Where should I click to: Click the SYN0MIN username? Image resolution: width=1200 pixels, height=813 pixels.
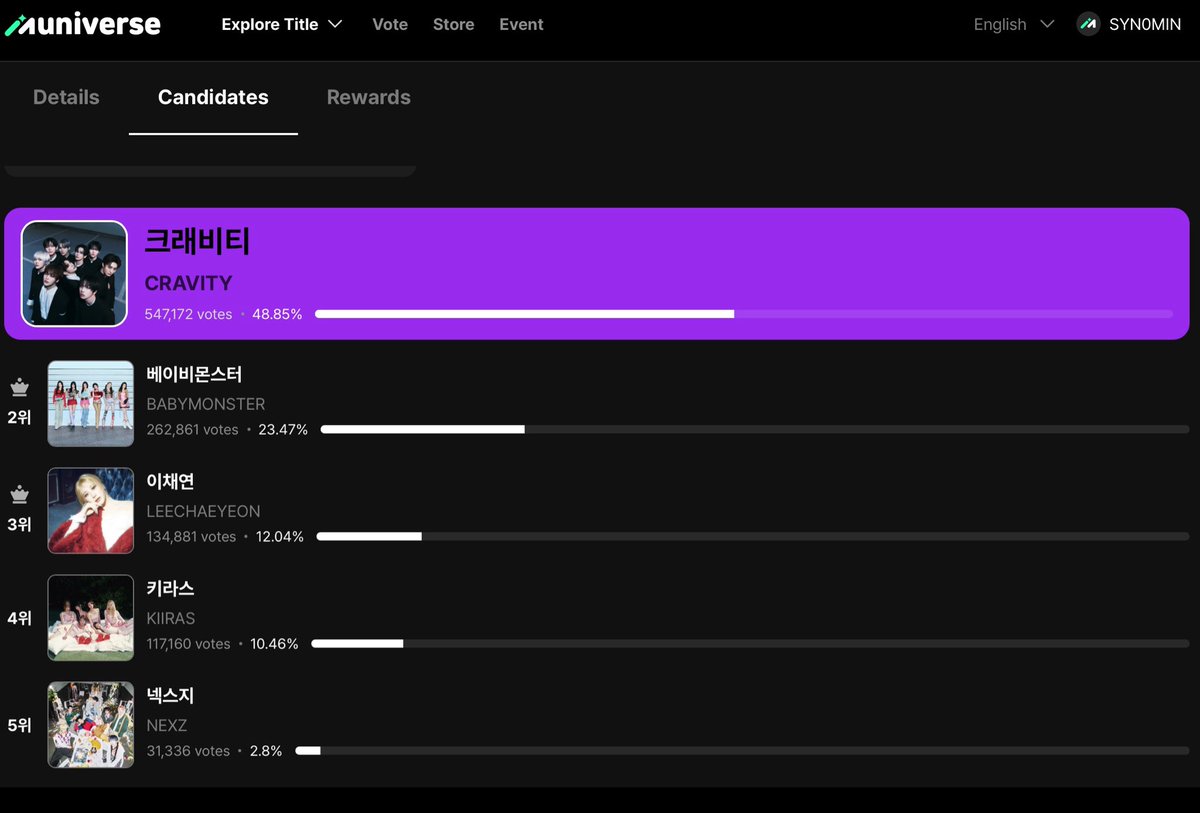tap(1145, 24)
